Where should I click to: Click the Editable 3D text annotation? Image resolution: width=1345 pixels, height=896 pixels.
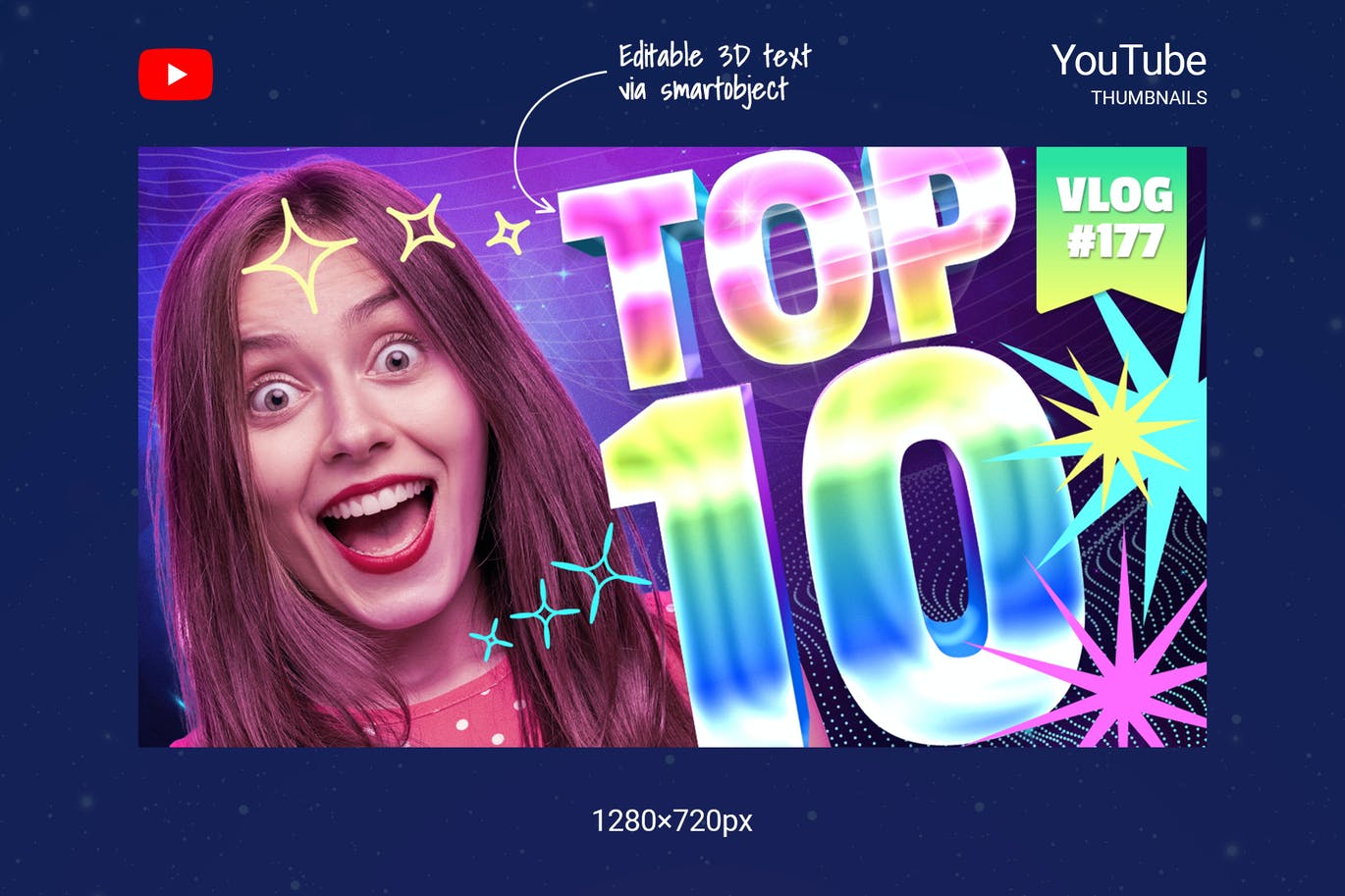pos(715,73)
